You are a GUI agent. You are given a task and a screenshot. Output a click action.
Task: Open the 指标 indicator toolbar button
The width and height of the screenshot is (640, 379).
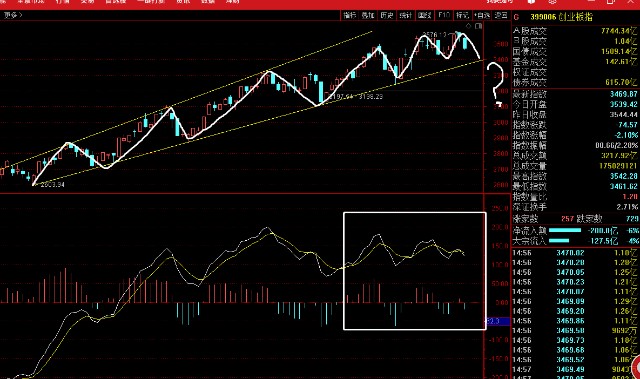tap(350, 15)
